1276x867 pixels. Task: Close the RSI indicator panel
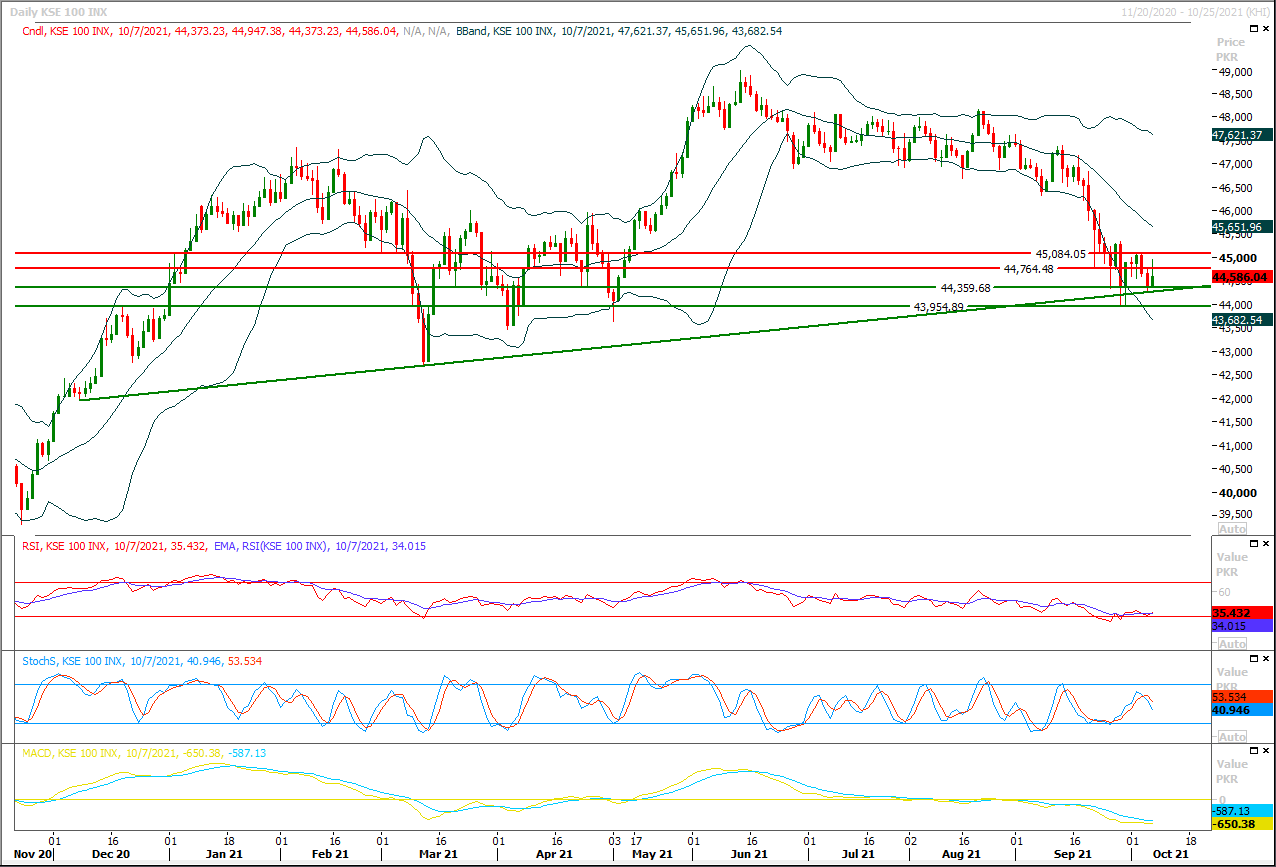pos(1267,543)
